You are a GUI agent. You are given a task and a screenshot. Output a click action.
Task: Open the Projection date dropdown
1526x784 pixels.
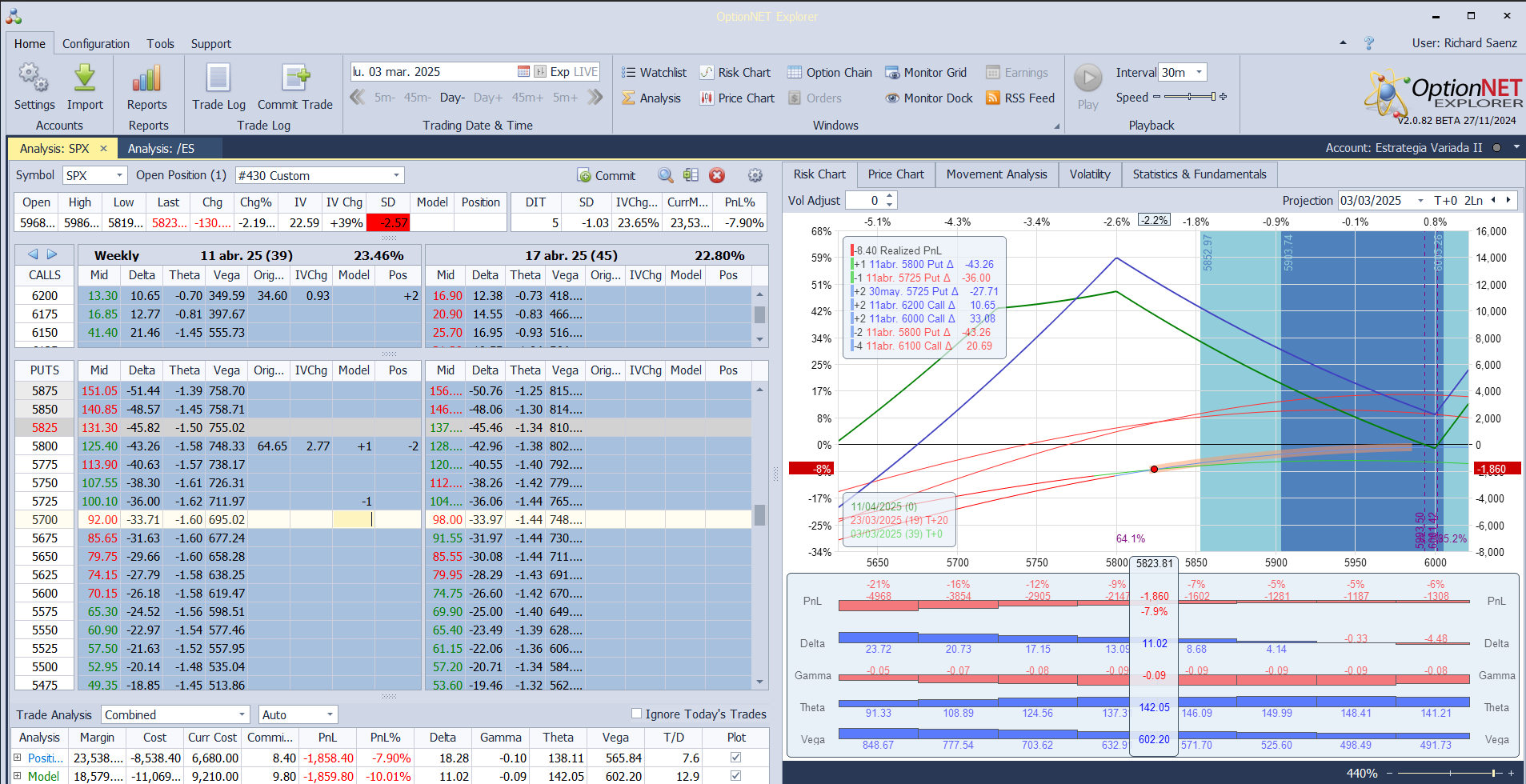1420,201
